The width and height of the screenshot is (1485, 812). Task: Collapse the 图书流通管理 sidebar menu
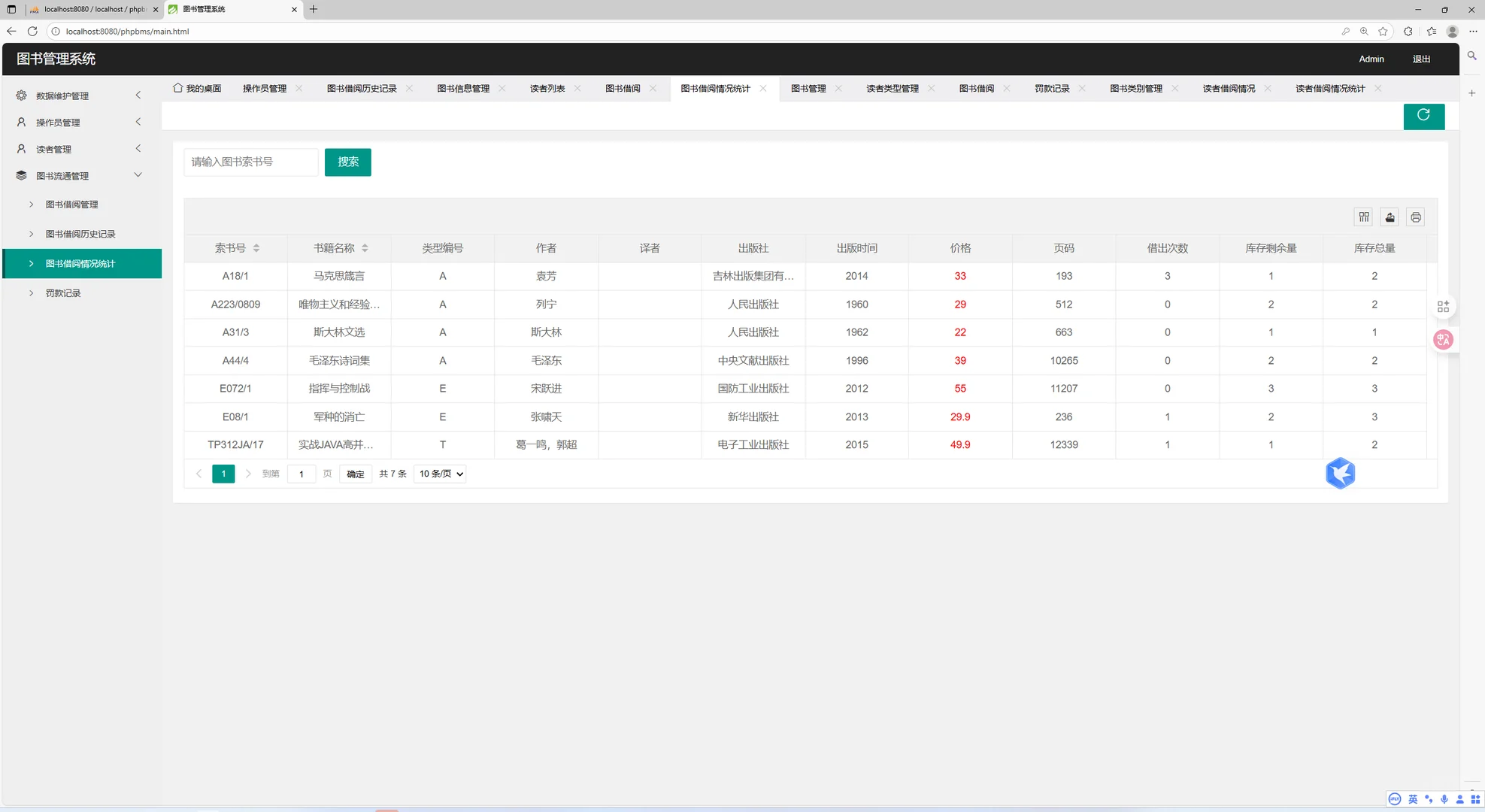(x=138, y=174)
